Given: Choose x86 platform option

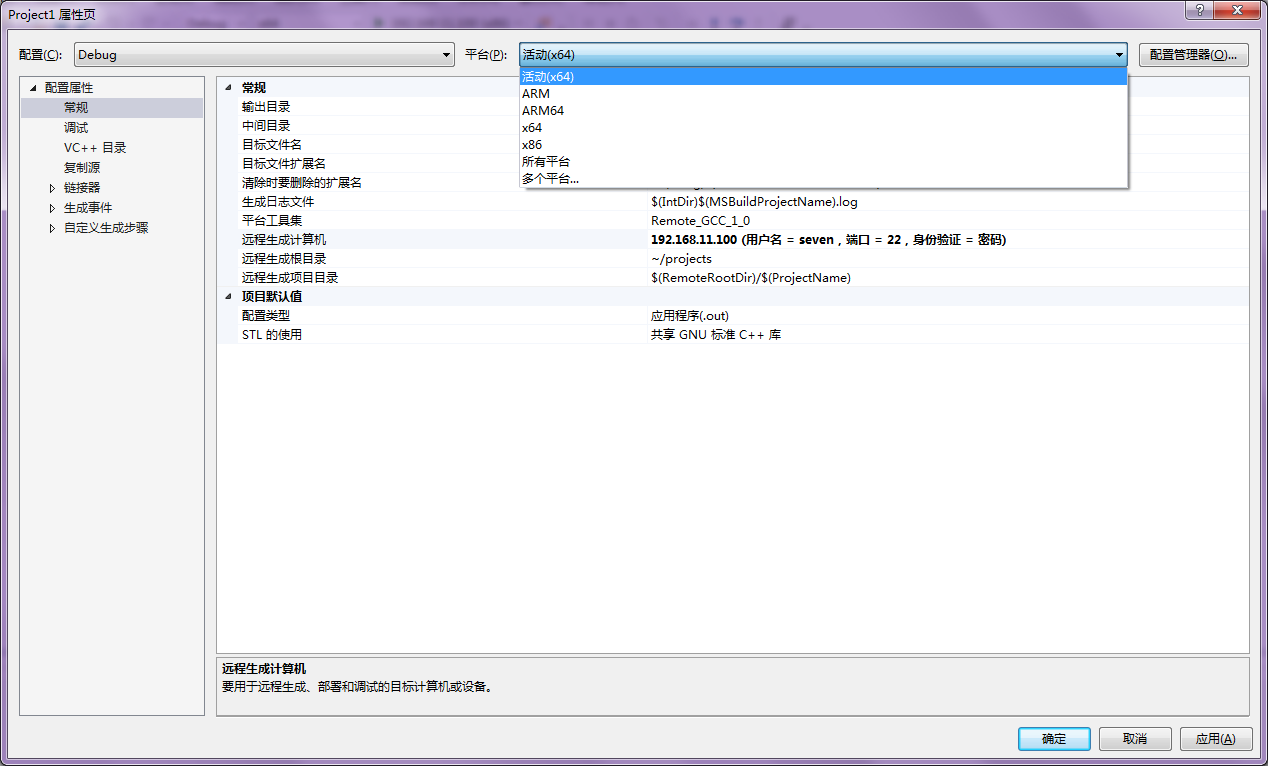Looking at the screenshot, I should pyautogui.click(x=532, y=145).
